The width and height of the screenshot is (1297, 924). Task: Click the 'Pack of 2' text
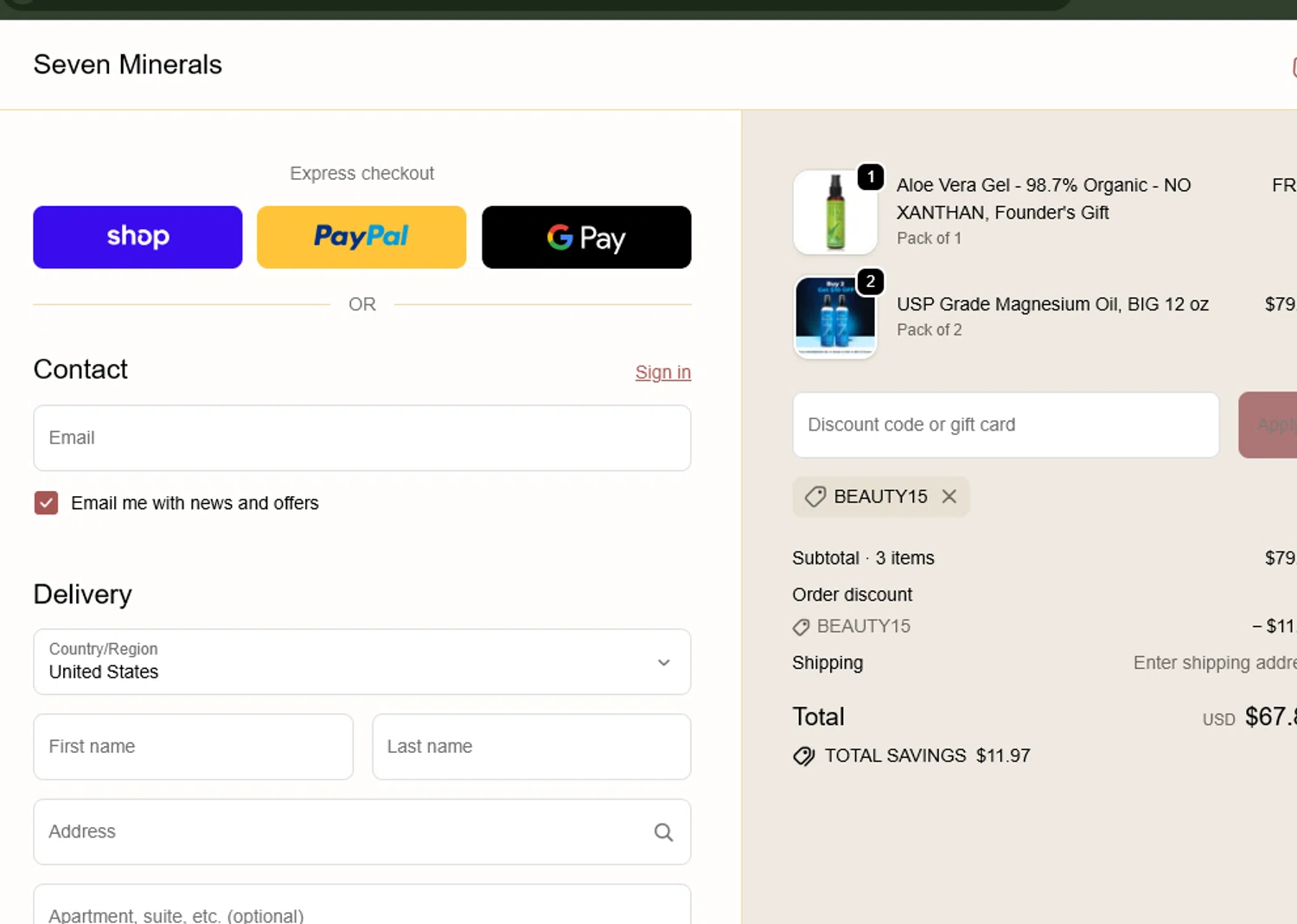coord(929,330)
